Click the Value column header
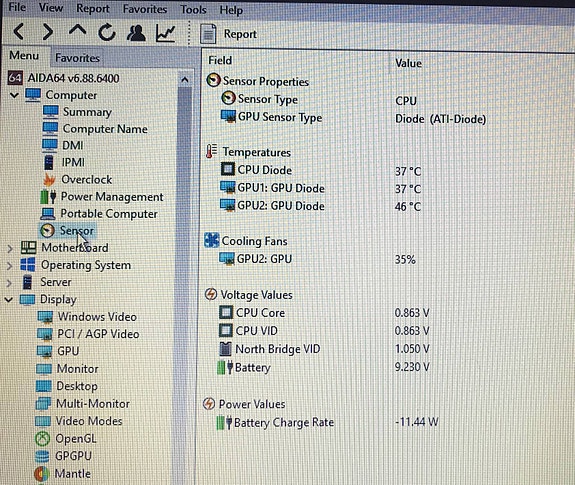 (408, 63)
